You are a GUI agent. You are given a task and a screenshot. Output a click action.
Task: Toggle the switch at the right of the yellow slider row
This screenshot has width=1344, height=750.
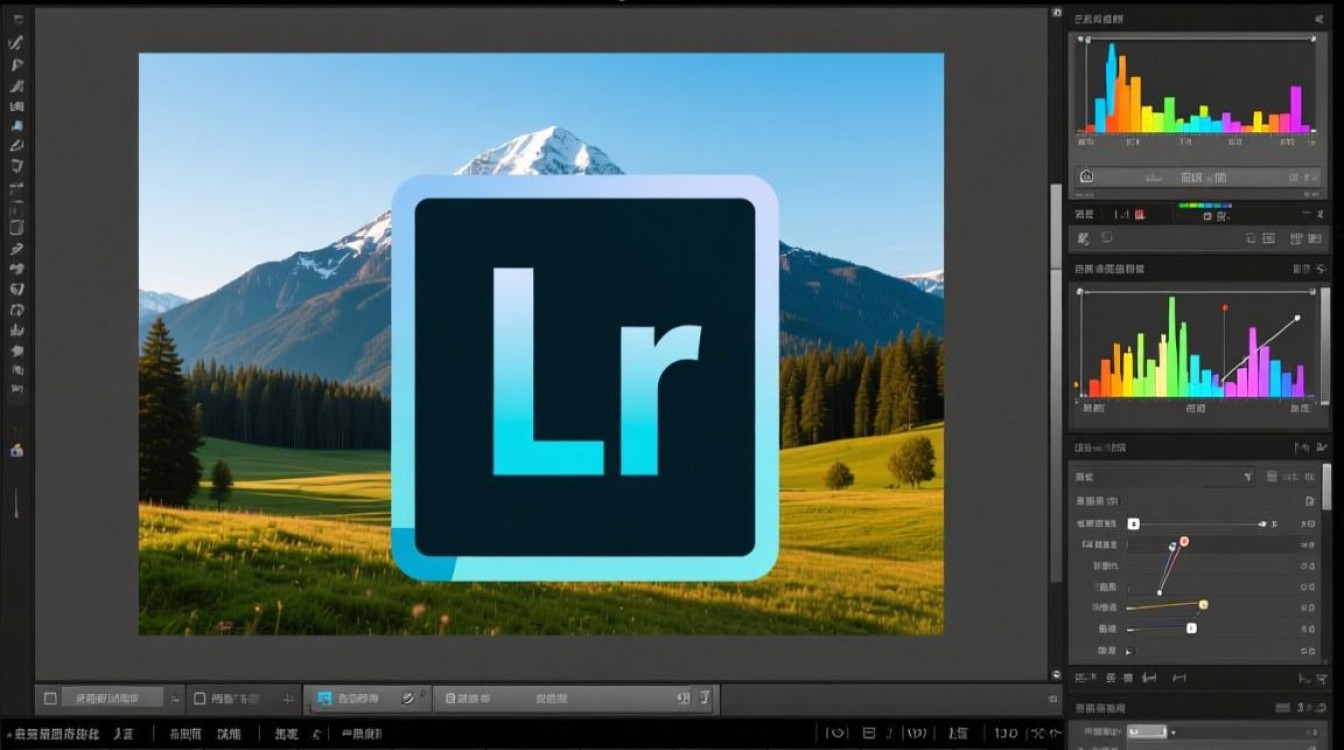1308,607
